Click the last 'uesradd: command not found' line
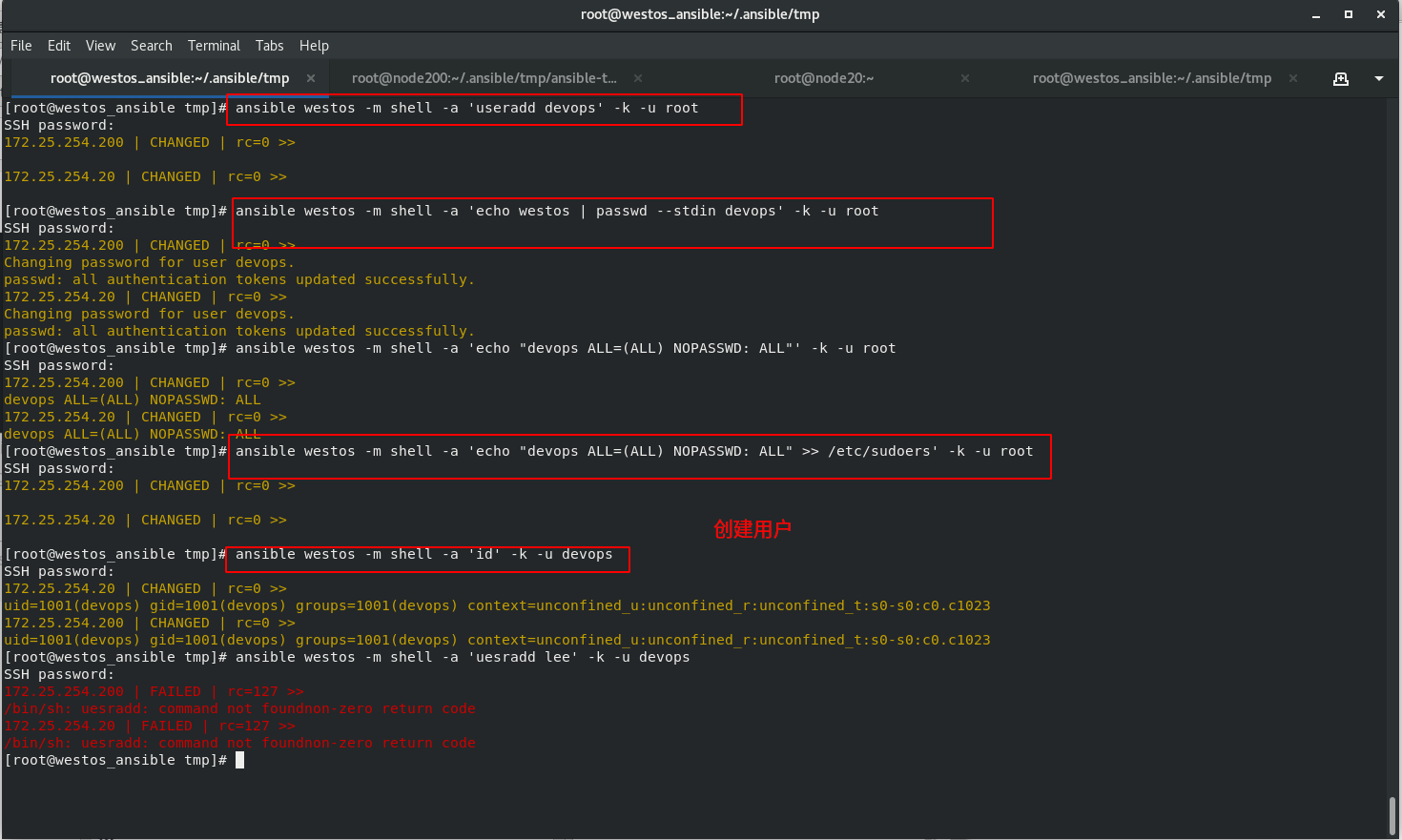 coord(239,743)
